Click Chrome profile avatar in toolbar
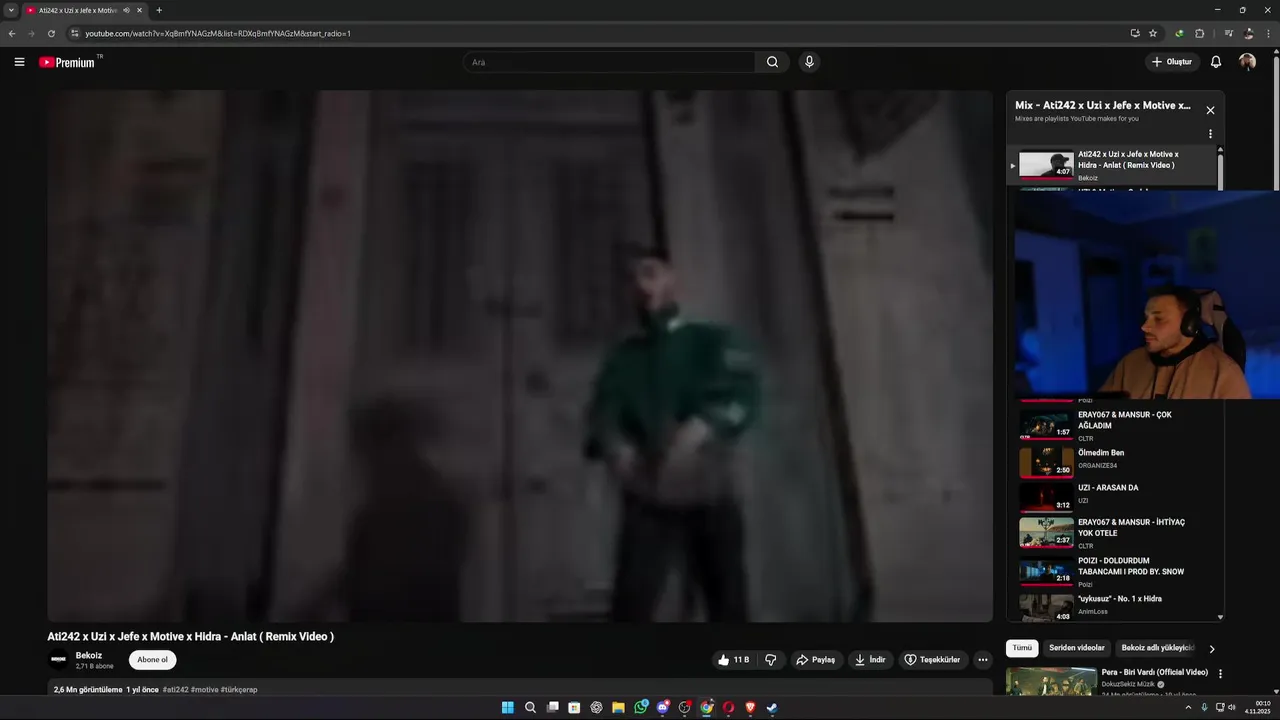1280x720 pixels. pyautogui.click(x=1249, y=33)
